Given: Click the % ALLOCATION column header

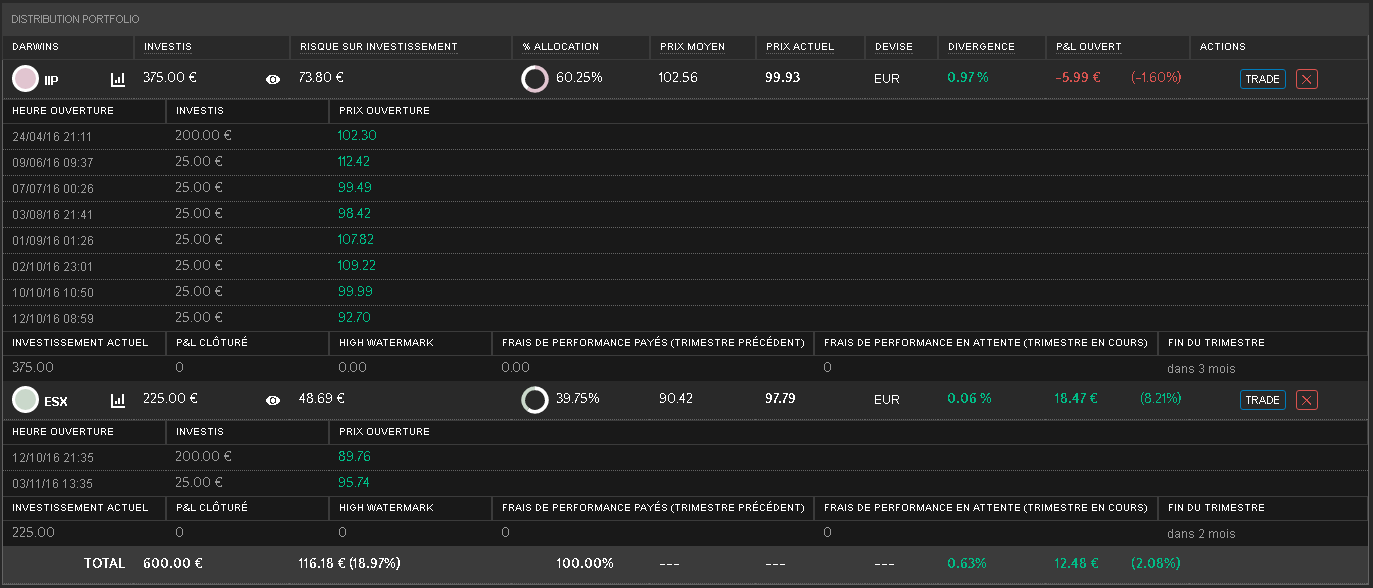Looking at the screenshot, I should click(x=560, y=47).
